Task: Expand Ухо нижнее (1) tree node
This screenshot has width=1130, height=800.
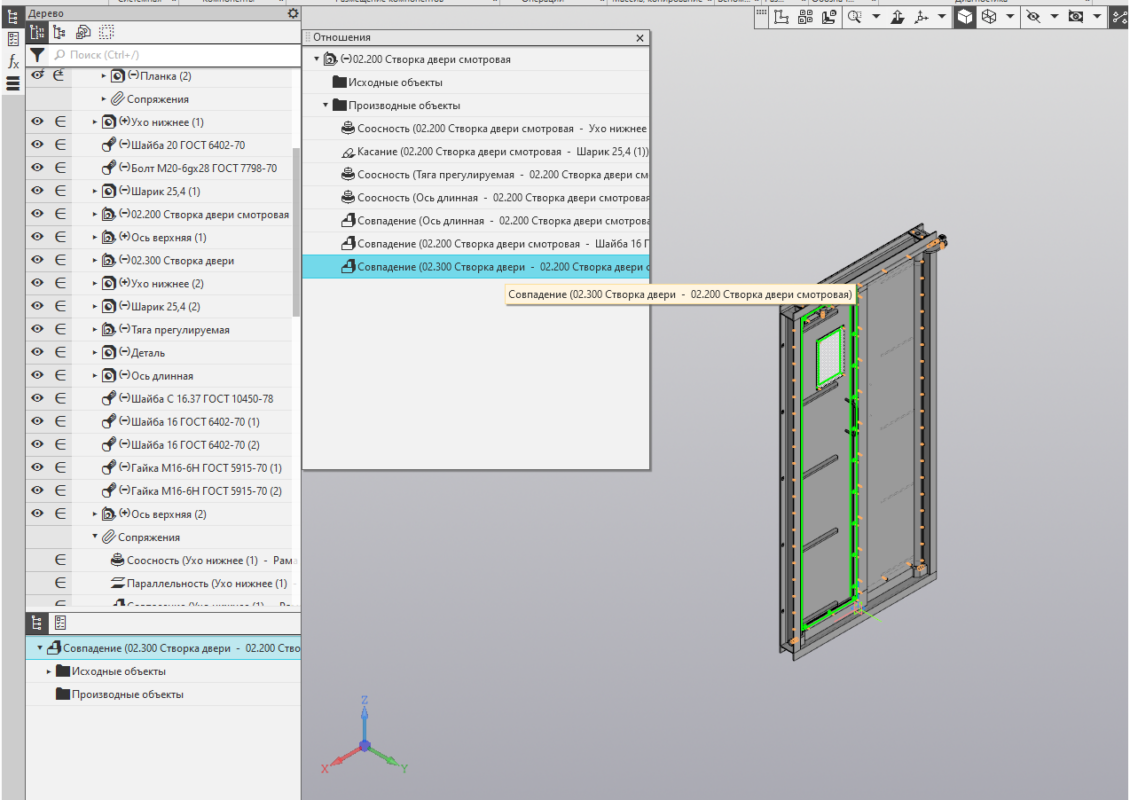Action: (x=94, y=122)
